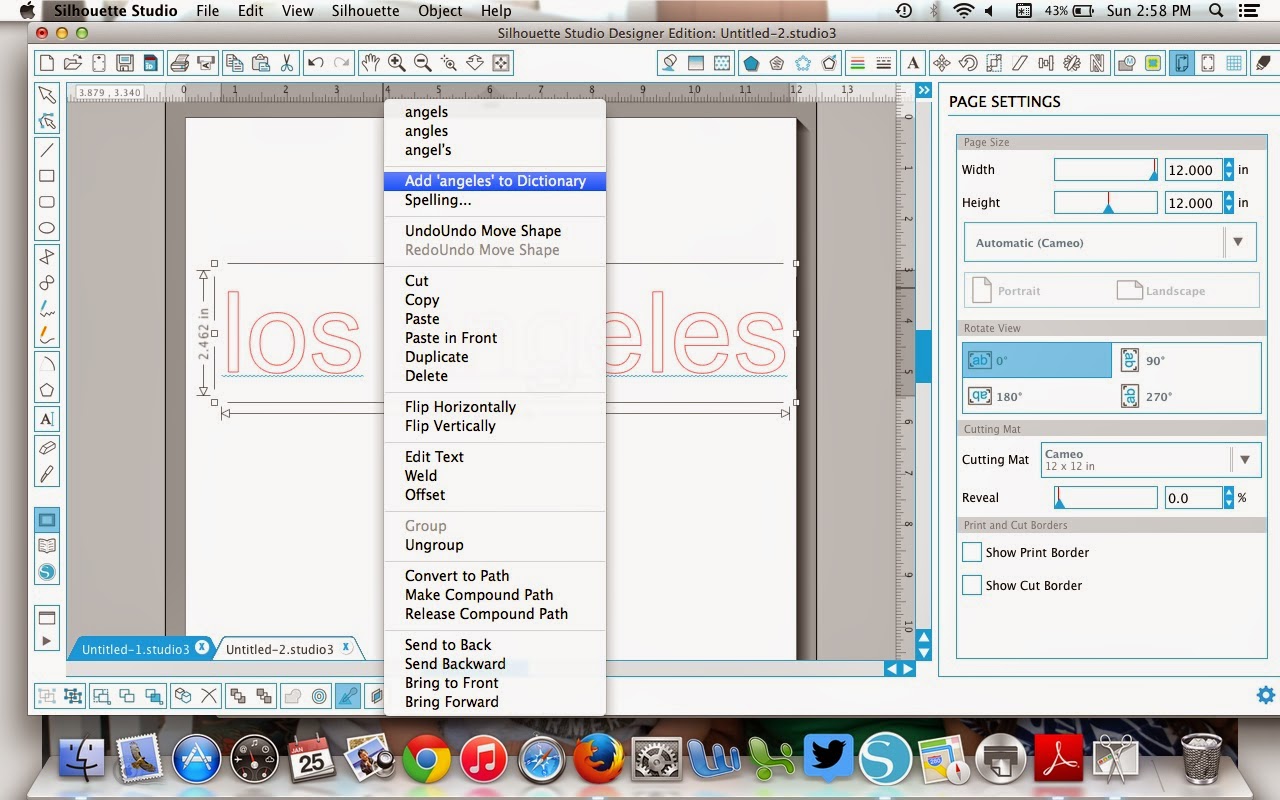Select the 0° rotate view option
The width and height of the screenshot is (1280, 800).
pos(1037,360)
